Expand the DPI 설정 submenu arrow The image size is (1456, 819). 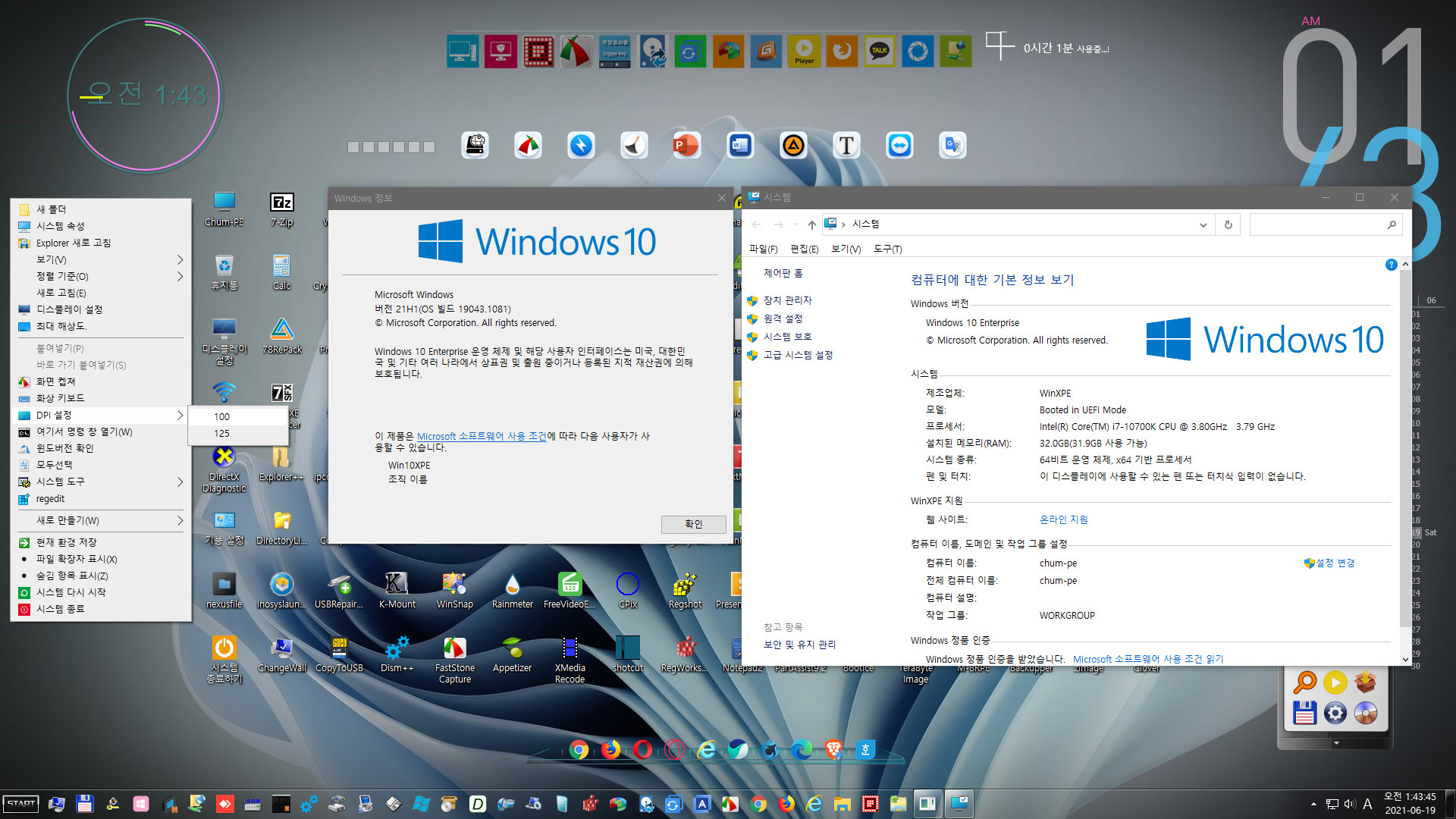(x=180, y=415)
